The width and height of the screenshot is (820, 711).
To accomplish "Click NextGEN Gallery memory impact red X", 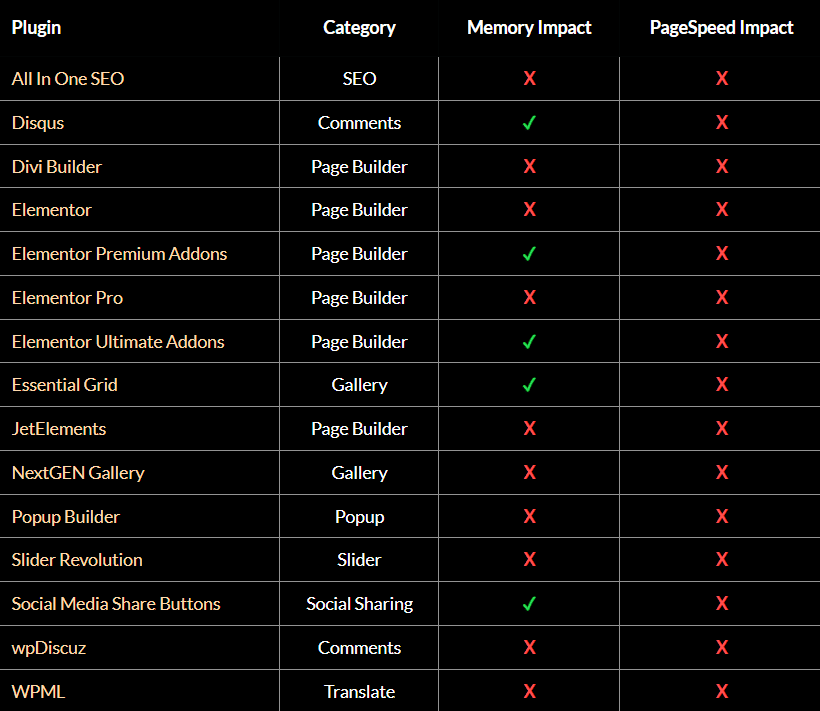I will [529, 473].
